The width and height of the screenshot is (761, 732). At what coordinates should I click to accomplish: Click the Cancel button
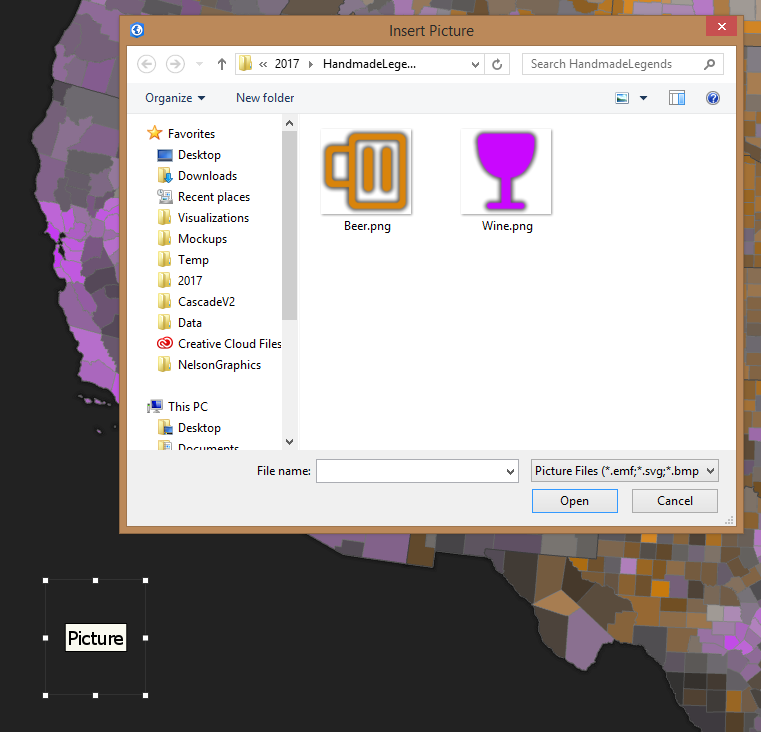coord(675,501)
